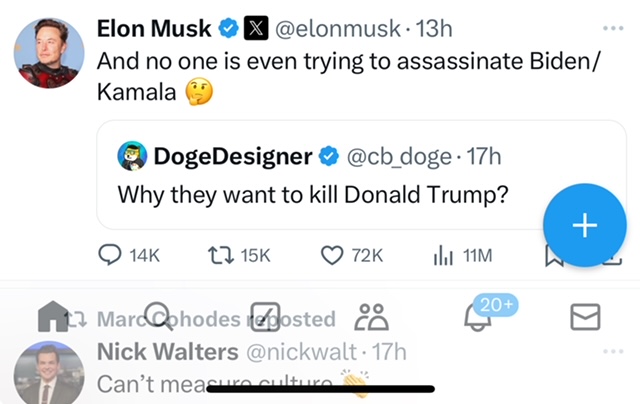Image resolution: width=640 pixels, height=404 pixels.
Task: Open the Home tab
Action: click(x=52, y=317)
